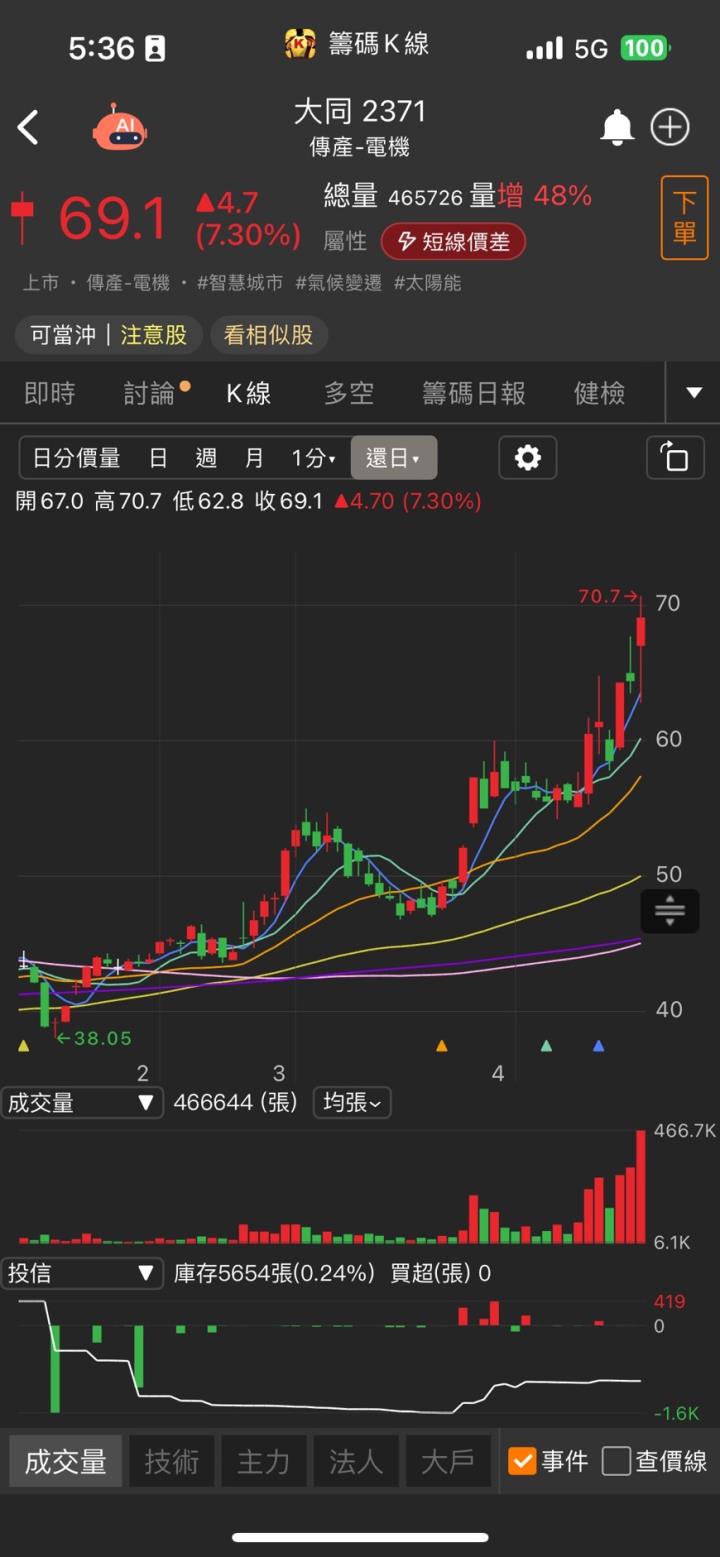Tap the #太陽能 hashtag
The width and height of the screenshot is (720, 1557).
[428, 283]
